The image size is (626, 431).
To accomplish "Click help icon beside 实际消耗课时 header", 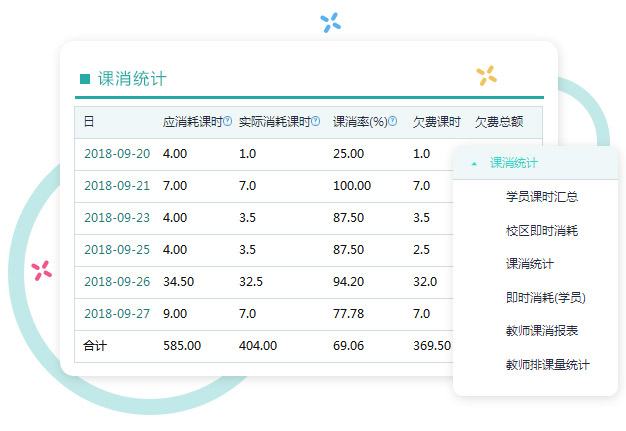I will [316, 122].
